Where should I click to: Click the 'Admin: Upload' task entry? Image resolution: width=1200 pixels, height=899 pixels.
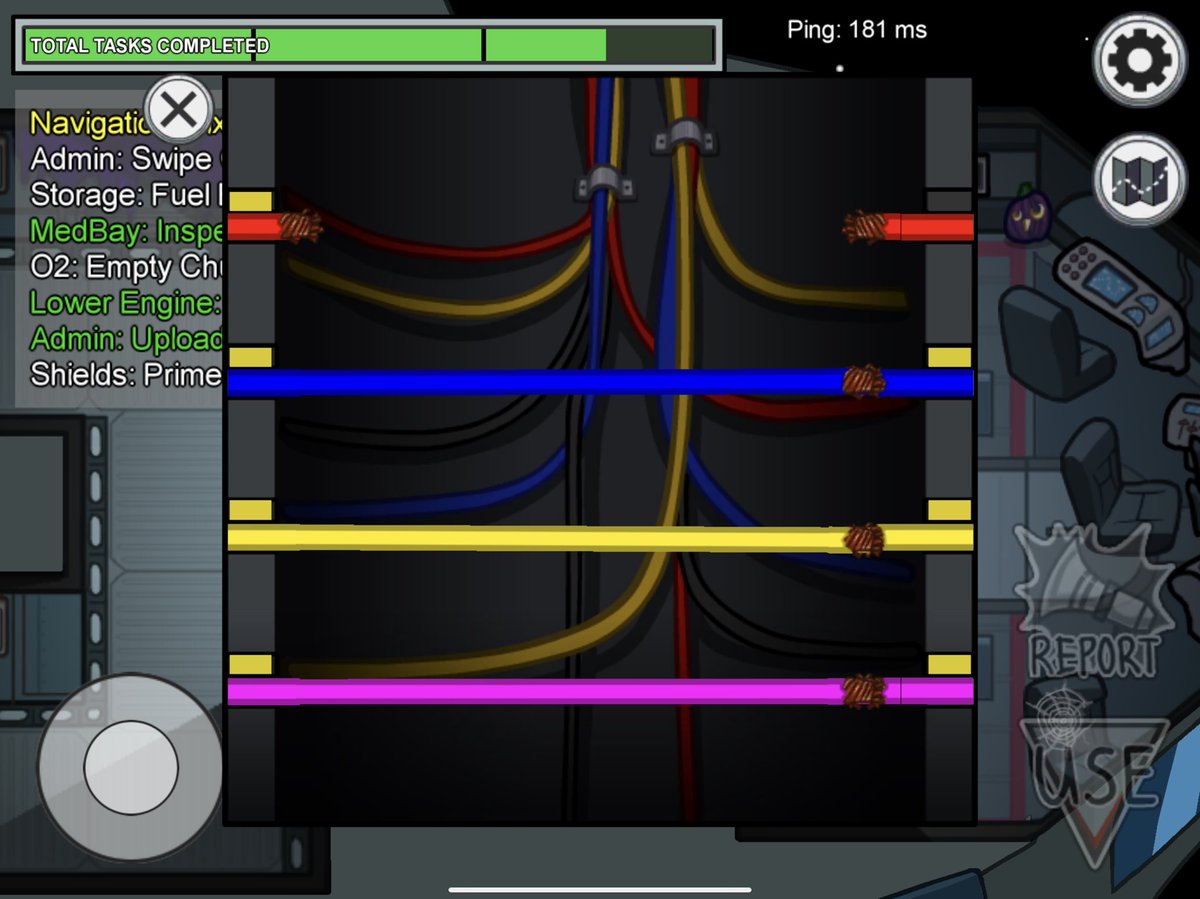click(x=126, y=339)
